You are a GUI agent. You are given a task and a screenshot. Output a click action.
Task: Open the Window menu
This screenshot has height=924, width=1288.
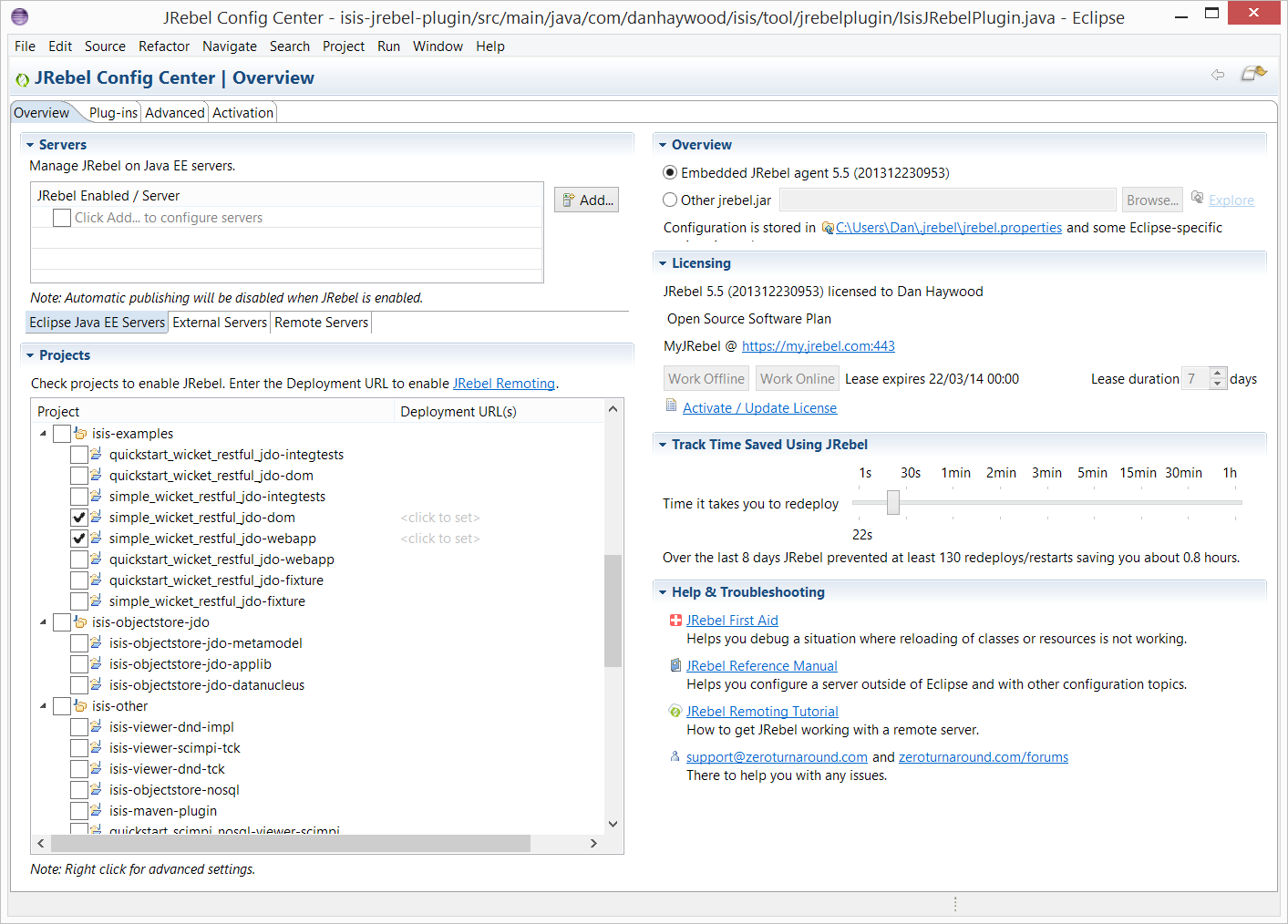[x=438, y=46]
